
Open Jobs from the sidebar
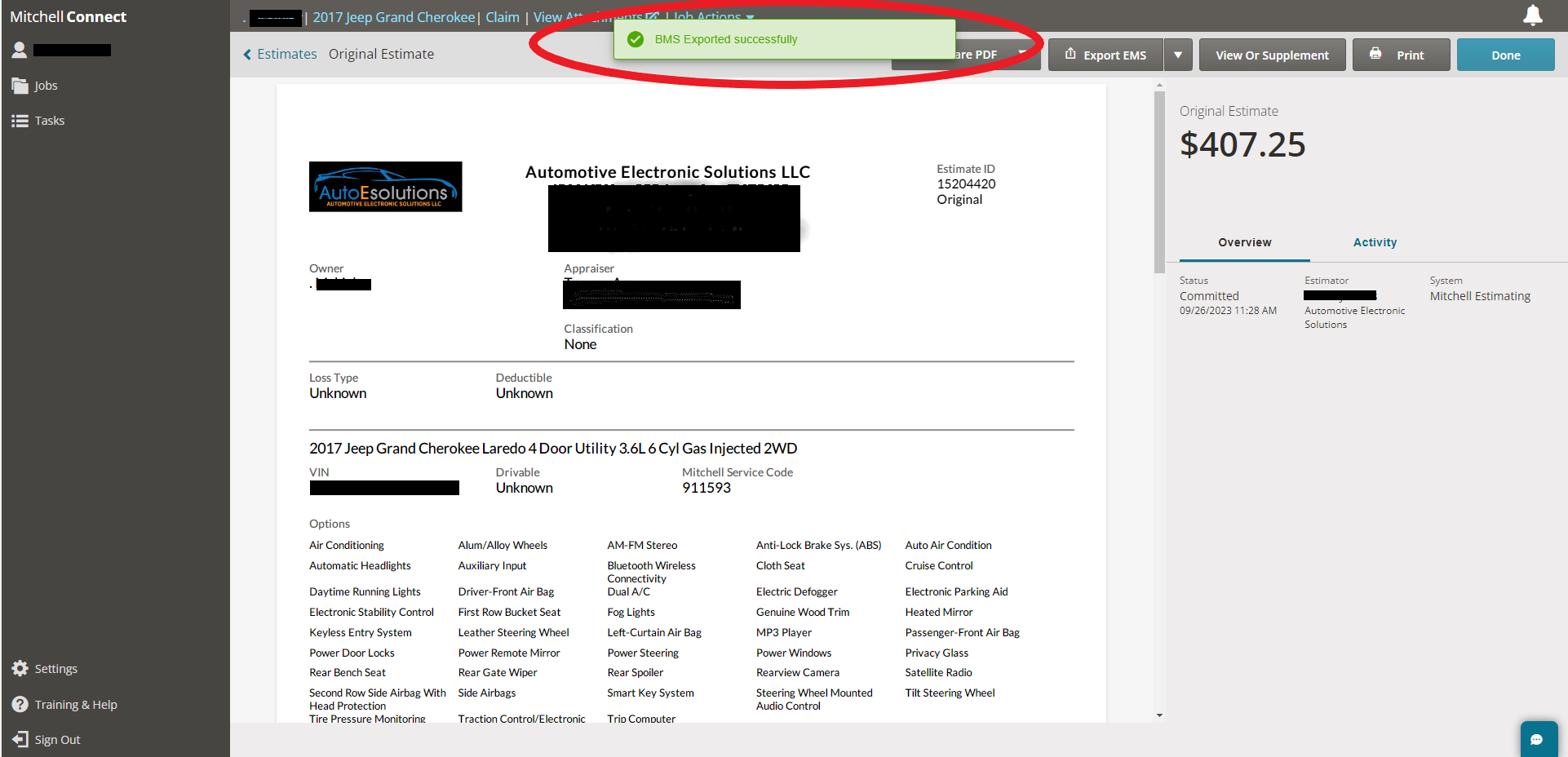point(34,86)
